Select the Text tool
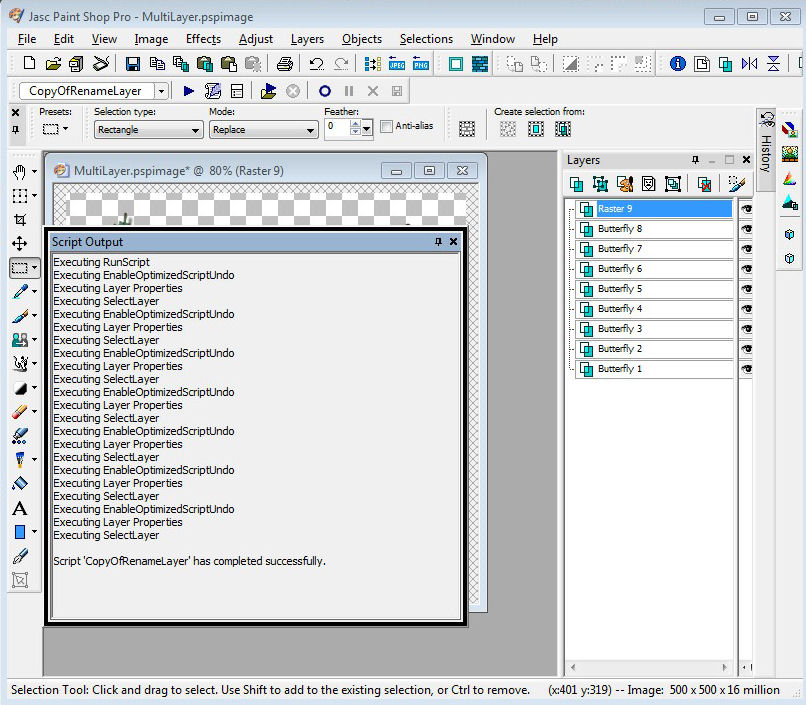Viewport: 806px width, 705px height. pyautogui.click(x=19, y=508)
